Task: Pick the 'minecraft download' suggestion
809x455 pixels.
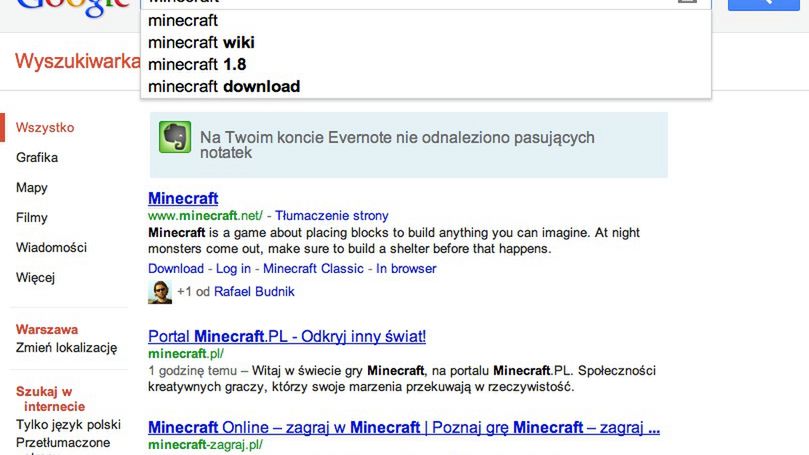Action: 224,86
